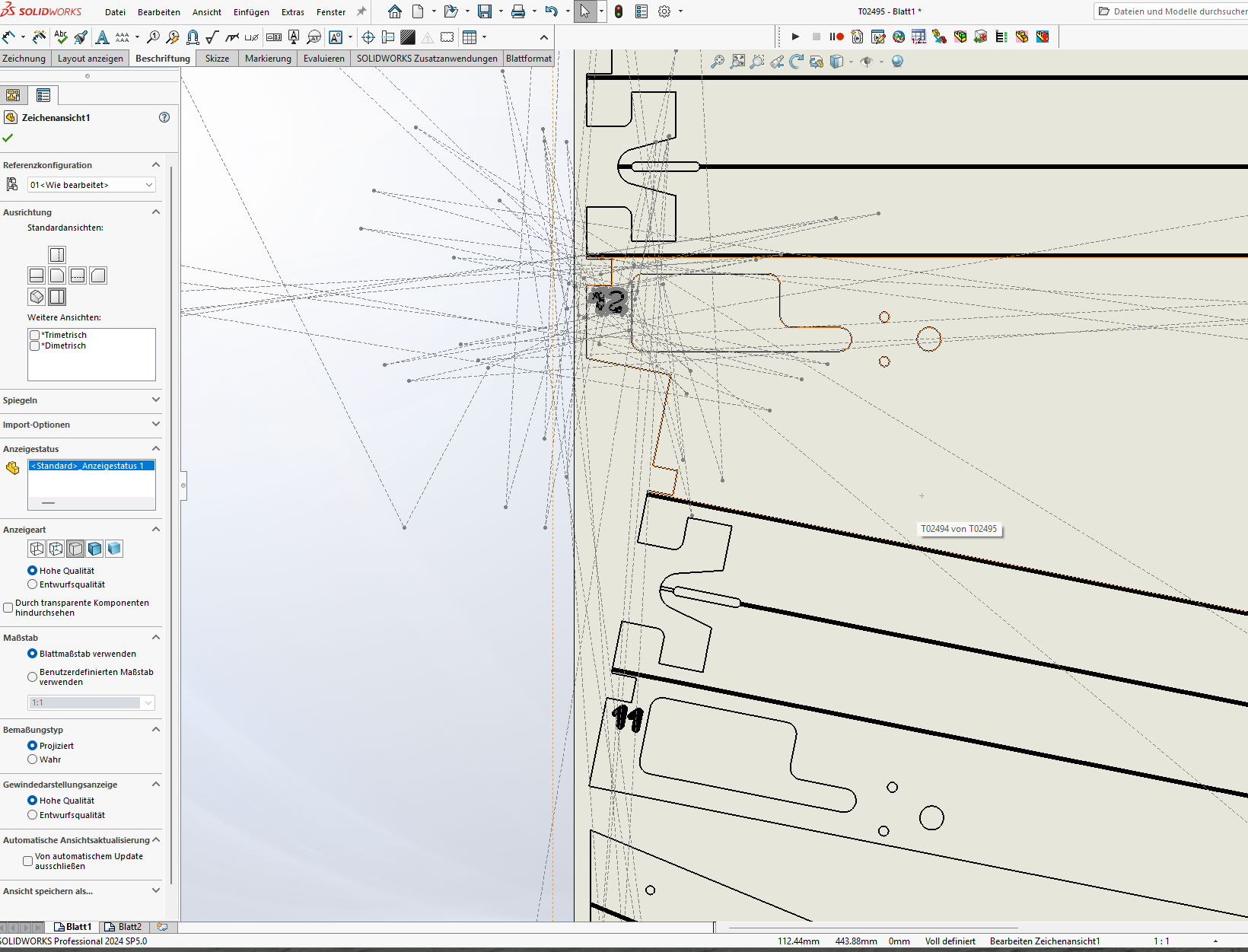Open the Fenster menu
1248x952 pixels.
coord(331,12)
